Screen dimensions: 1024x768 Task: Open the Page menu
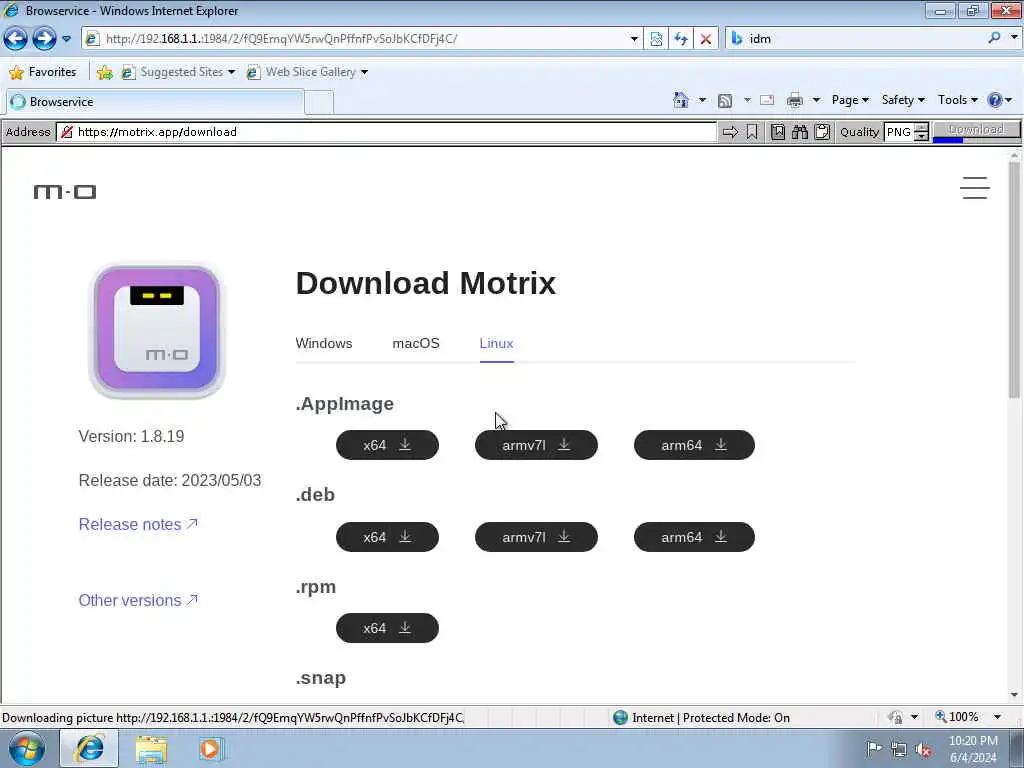[850, 100]
